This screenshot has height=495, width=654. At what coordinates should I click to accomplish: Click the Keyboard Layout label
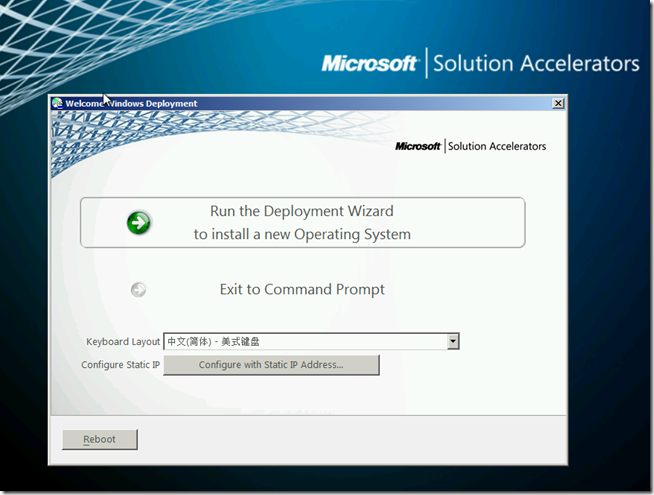tap(123, 342)
